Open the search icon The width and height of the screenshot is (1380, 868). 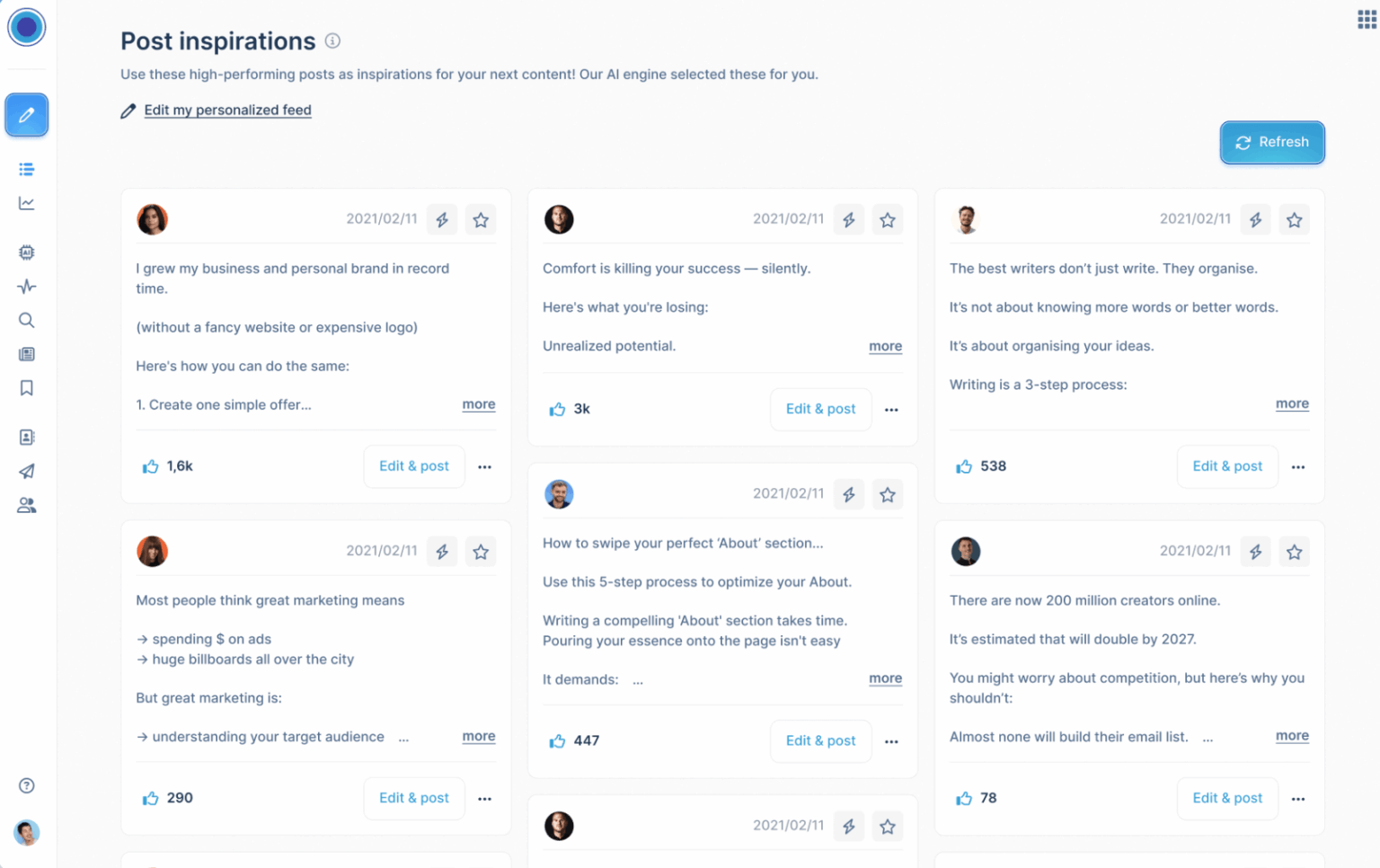26,320
